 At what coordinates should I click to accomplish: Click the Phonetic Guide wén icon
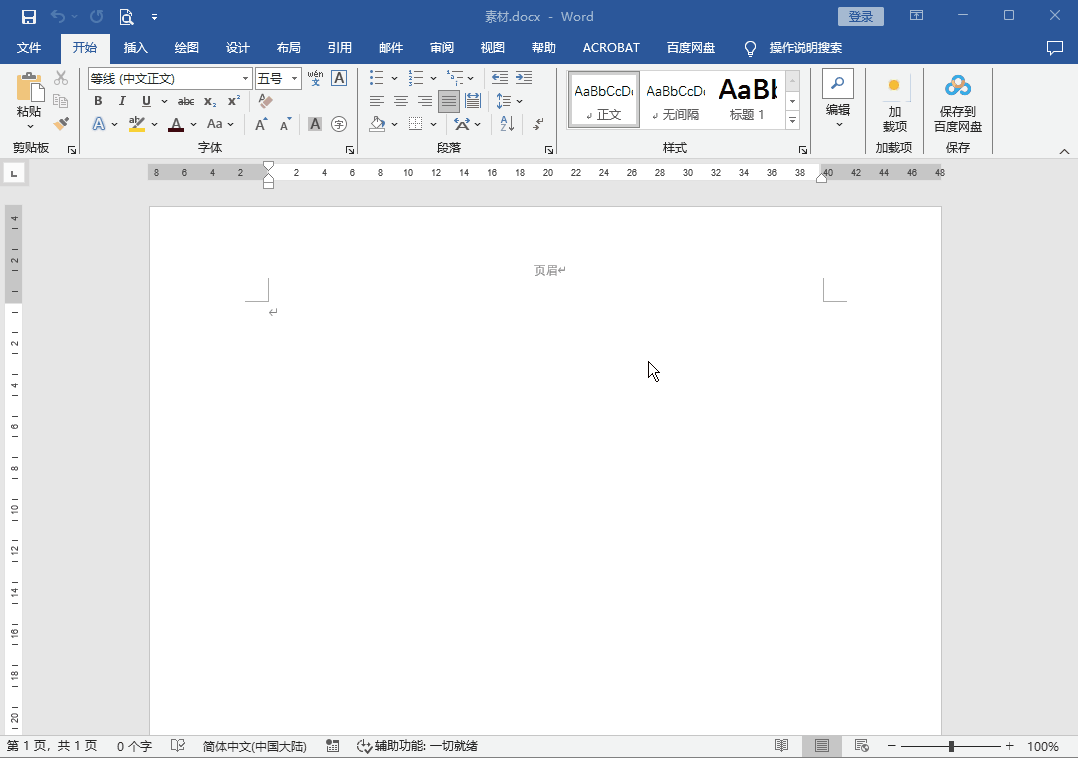[315, 78]
